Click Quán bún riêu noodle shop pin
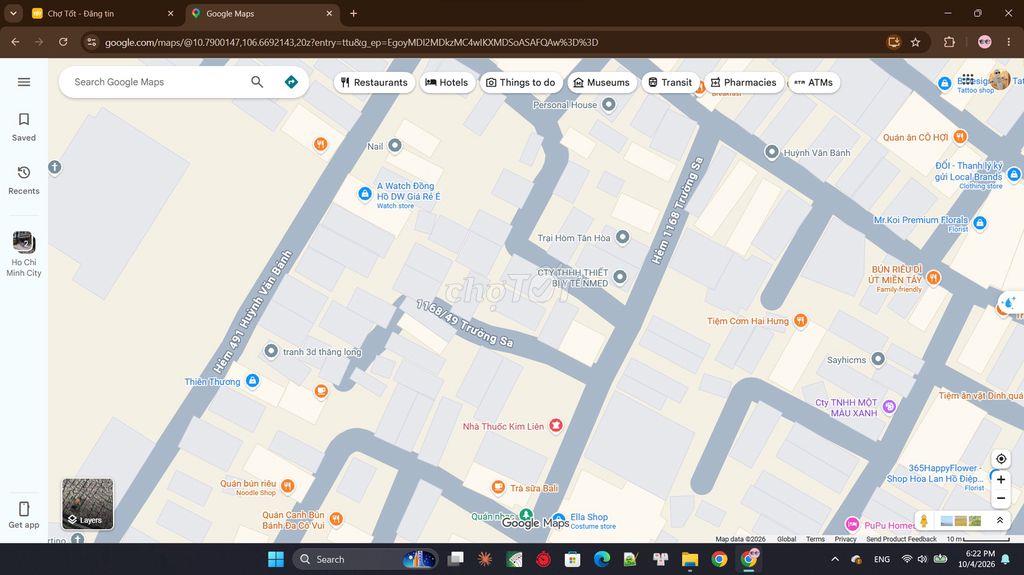Viewport: 1024px width, 575px height. click(287, 485)
